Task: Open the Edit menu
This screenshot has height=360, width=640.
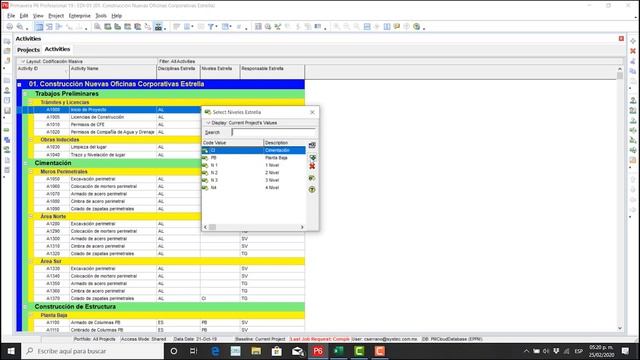Action: click(x=24, y=16)
